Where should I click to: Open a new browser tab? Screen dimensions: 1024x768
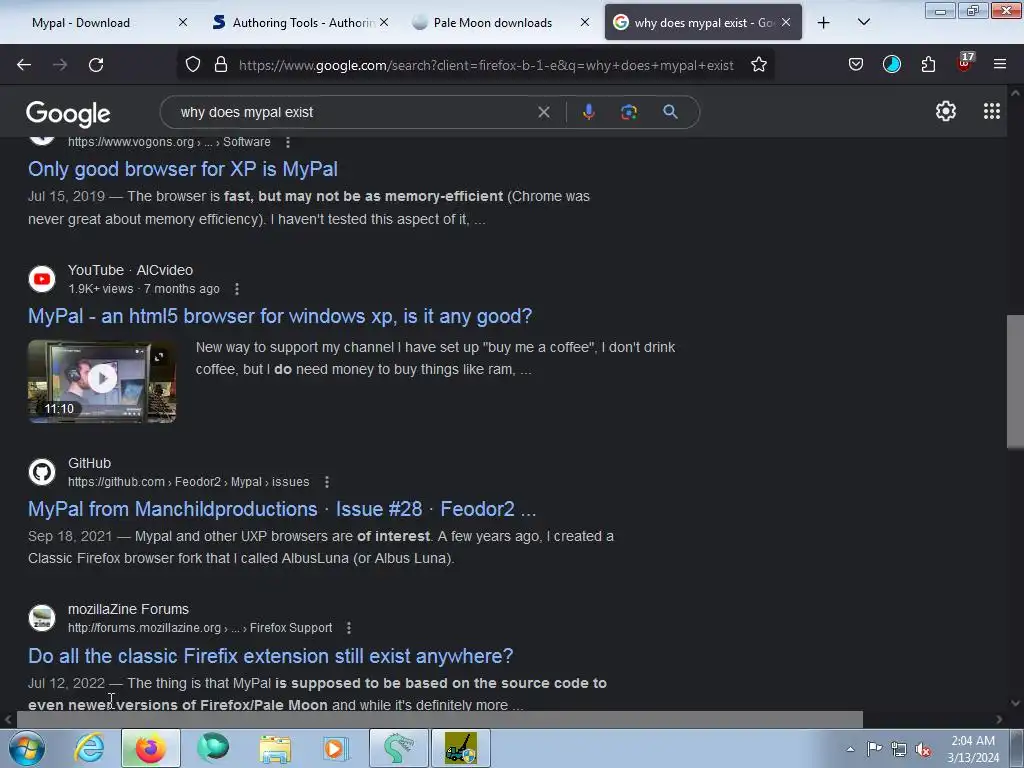[824, 23]
